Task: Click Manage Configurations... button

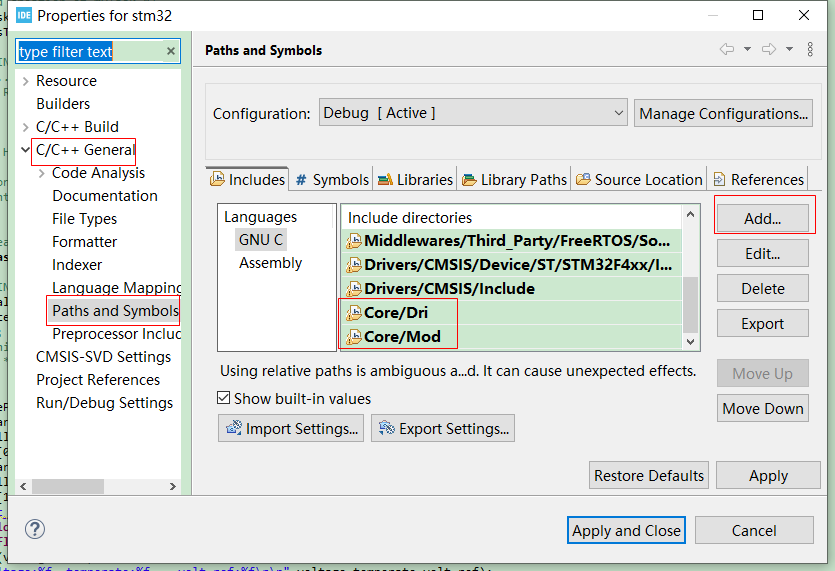Action: pos(723,113)
